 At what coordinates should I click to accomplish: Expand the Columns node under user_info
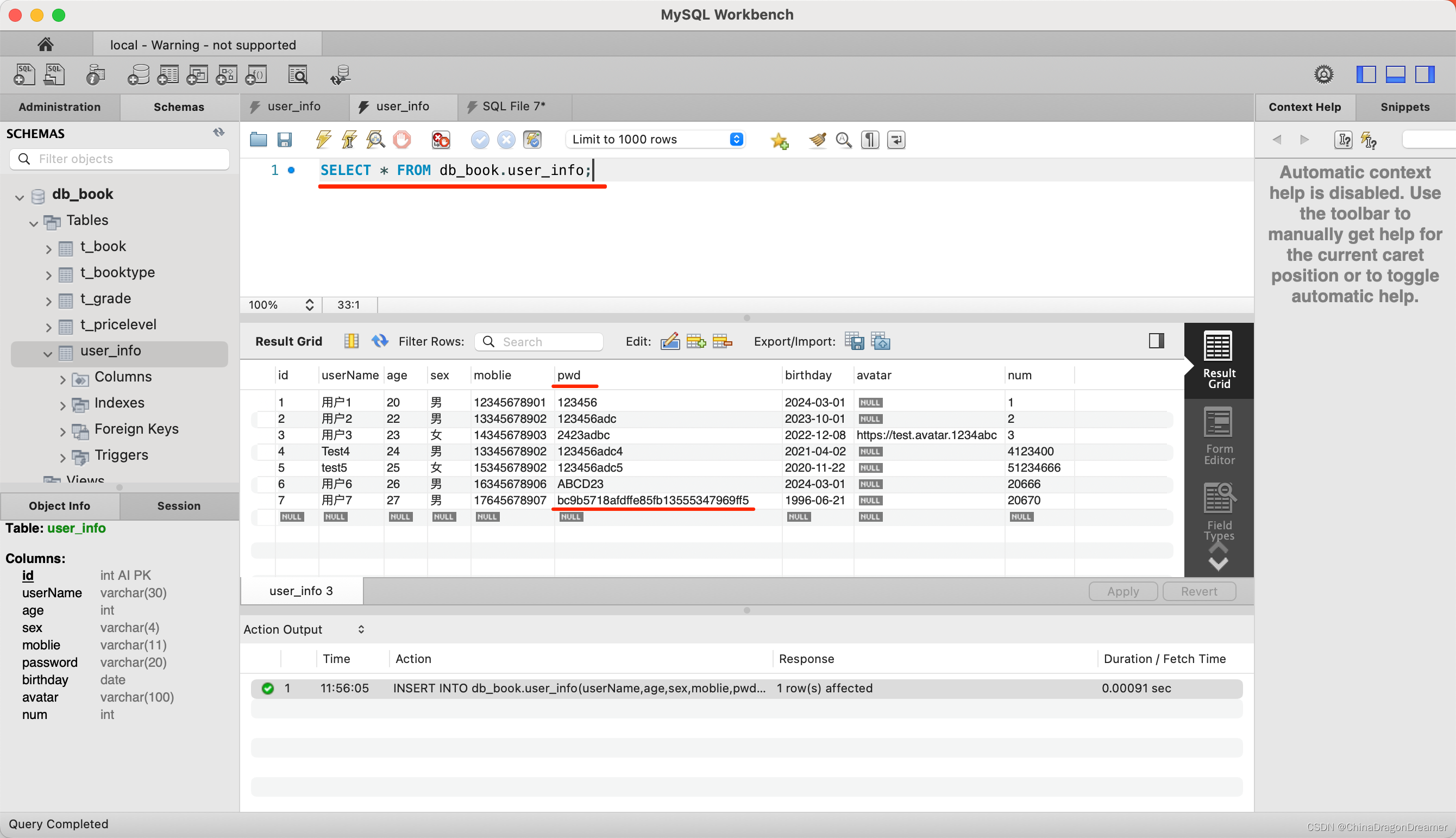pos(62,380)
